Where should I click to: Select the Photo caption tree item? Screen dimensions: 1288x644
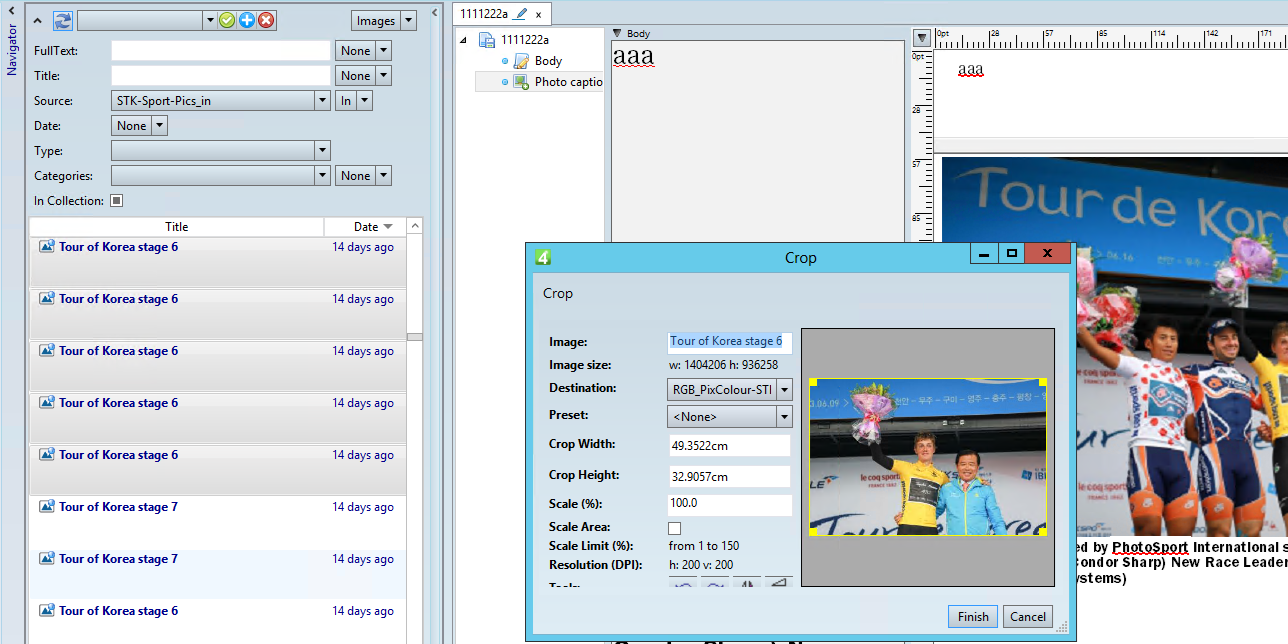(x=568, y=82)
